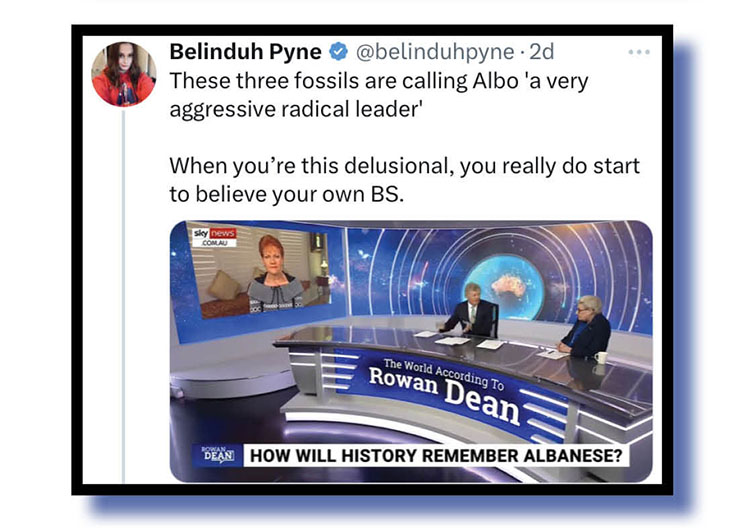Viewport: 737px width, 528px height.
Task: Click the blue verified badge
Action: coord(338,52)
